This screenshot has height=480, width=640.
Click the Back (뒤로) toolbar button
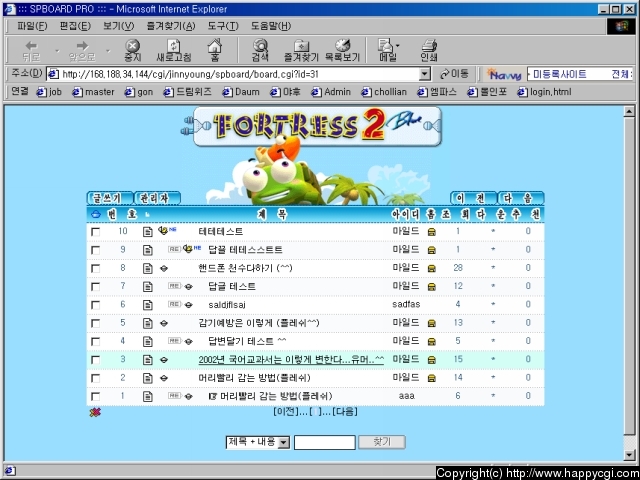point(31,50)
